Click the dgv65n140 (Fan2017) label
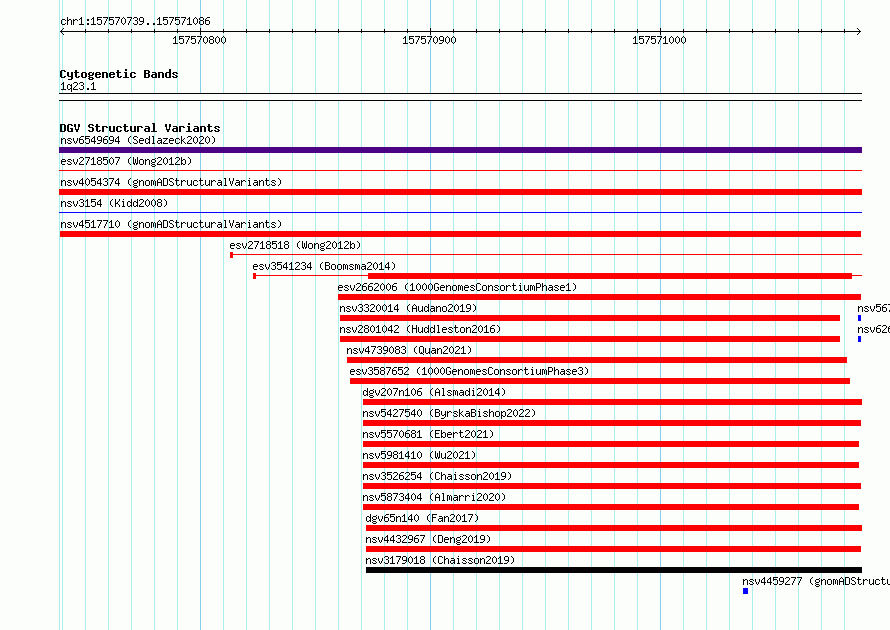890x630 pixels. [x=422, y=518]
